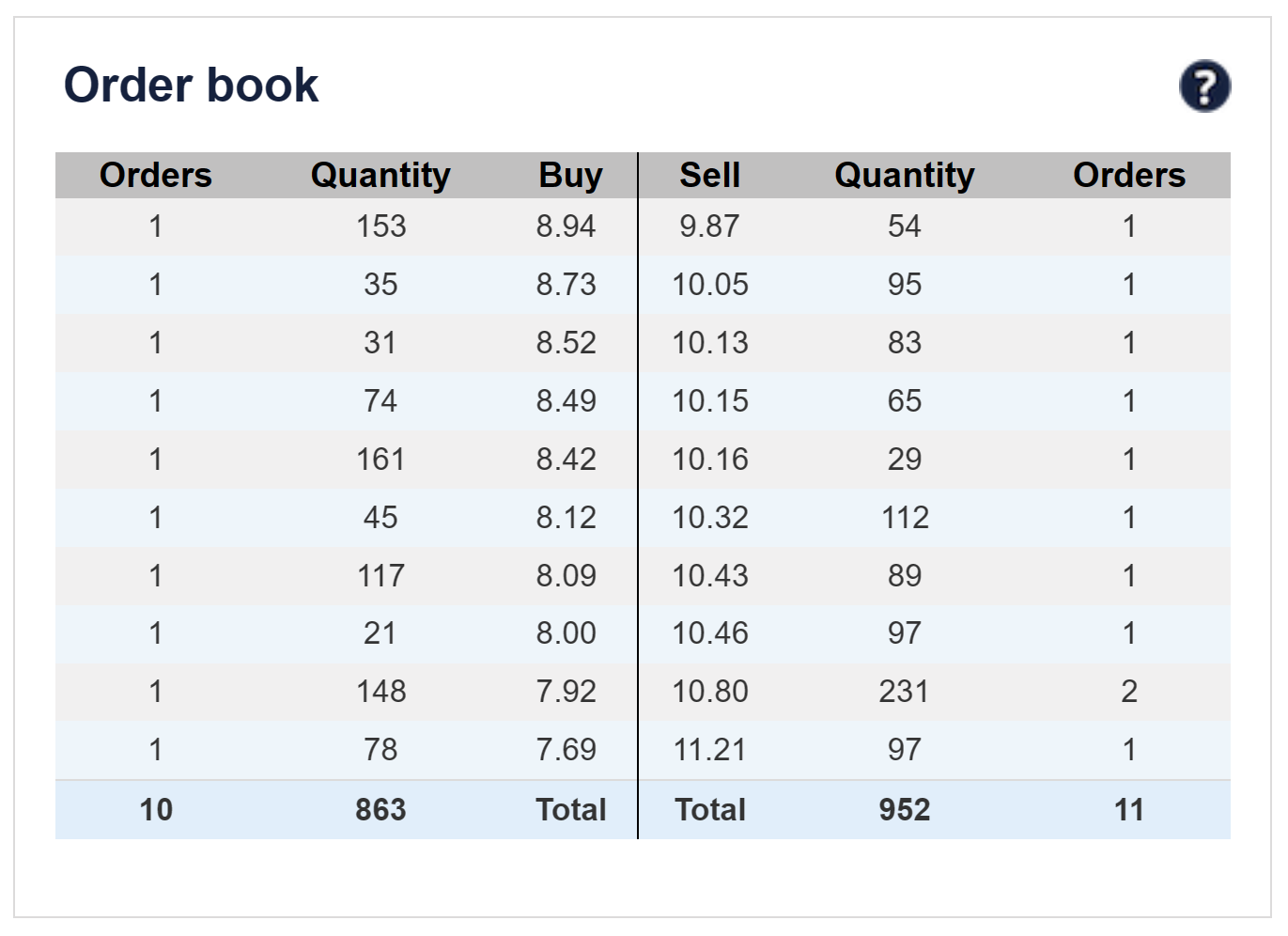Select sell price 10.43

pos(710,576)
